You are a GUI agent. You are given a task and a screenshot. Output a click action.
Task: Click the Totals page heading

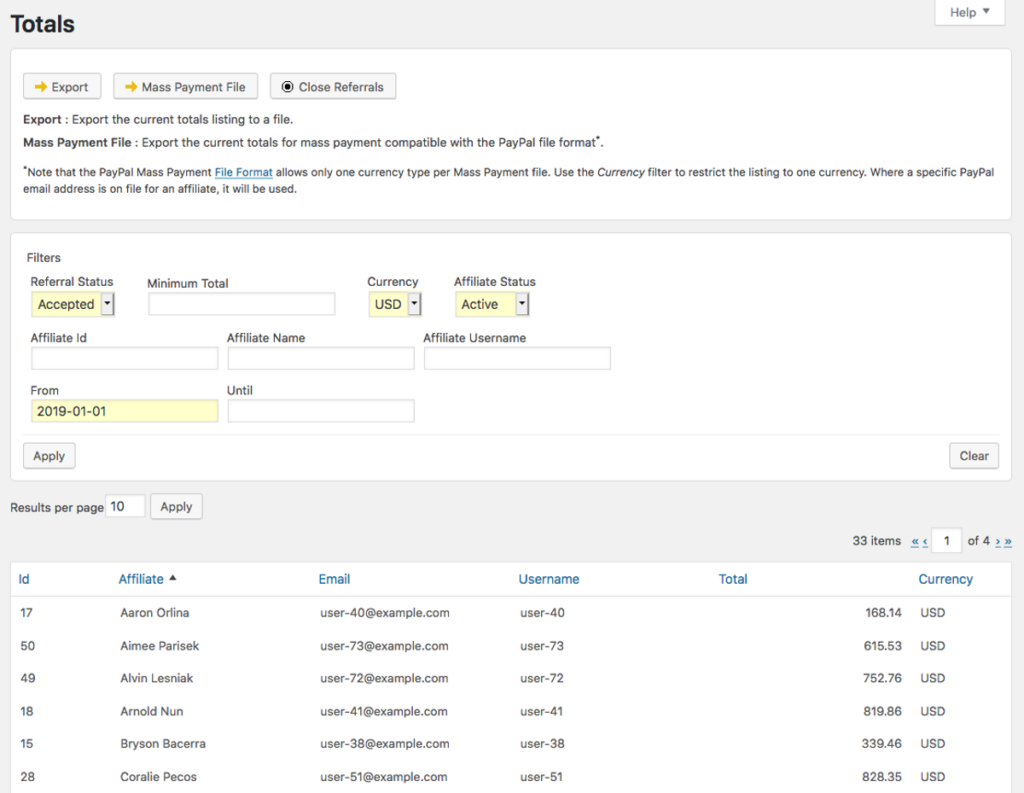click(42, 24)
